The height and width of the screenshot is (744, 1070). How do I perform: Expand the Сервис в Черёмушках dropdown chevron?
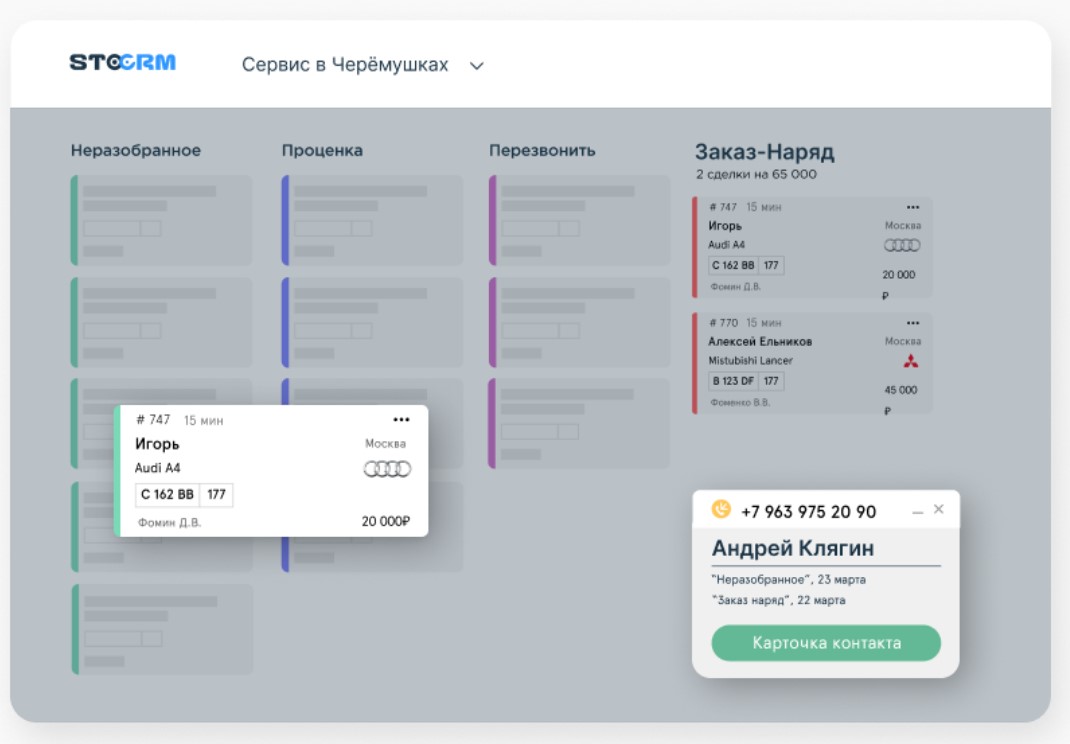(x=477, y=66)
